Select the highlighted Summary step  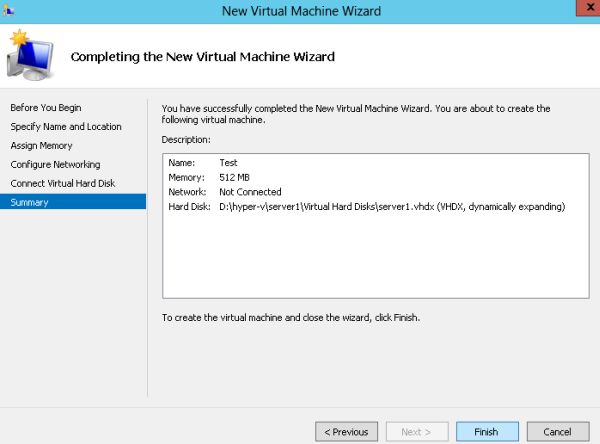click(x=30, y=202)
